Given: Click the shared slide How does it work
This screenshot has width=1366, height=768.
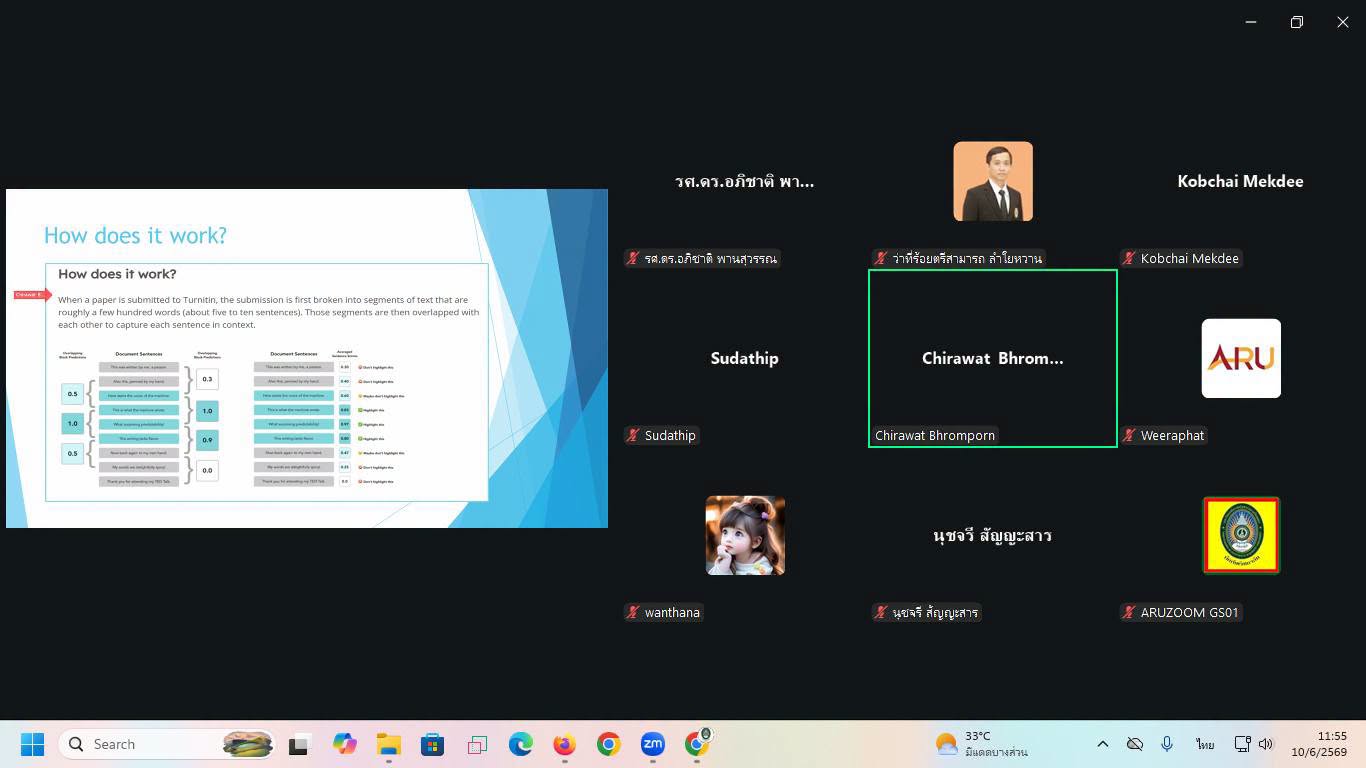Looking at the screenshot, I should [307, 358].
